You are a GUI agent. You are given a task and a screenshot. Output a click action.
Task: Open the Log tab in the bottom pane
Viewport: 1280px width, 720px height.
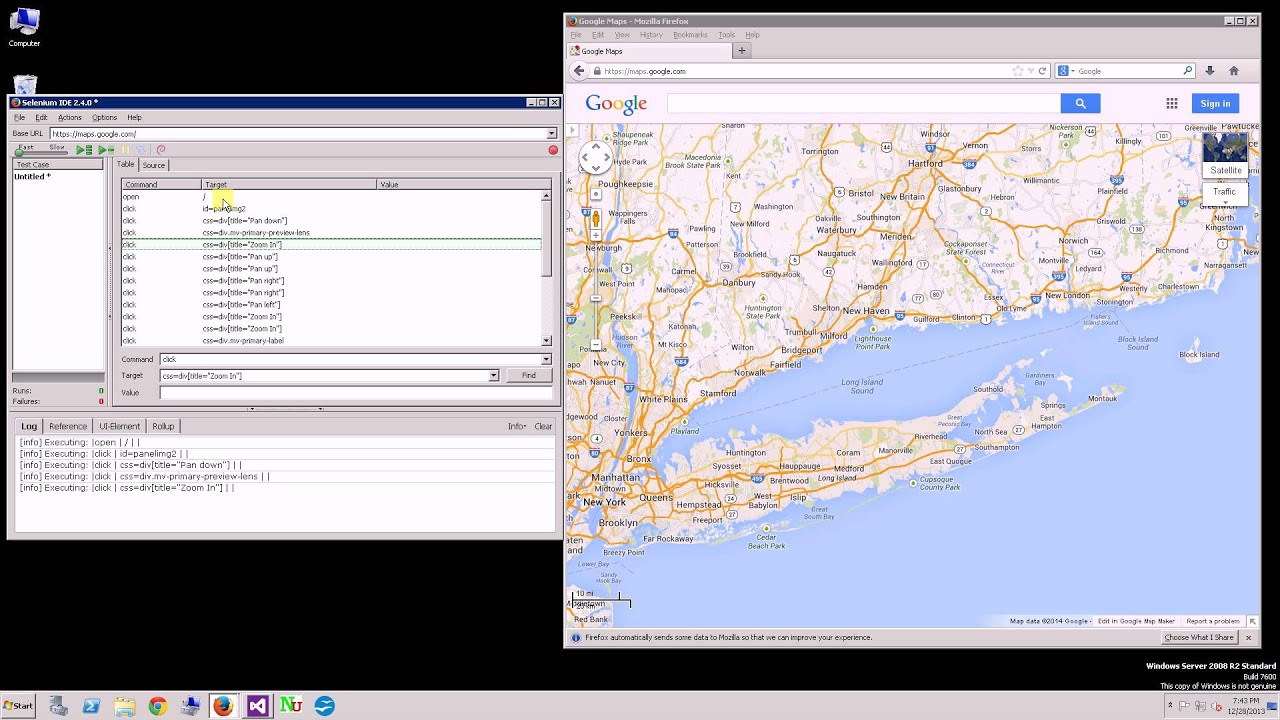pos(29,426)
